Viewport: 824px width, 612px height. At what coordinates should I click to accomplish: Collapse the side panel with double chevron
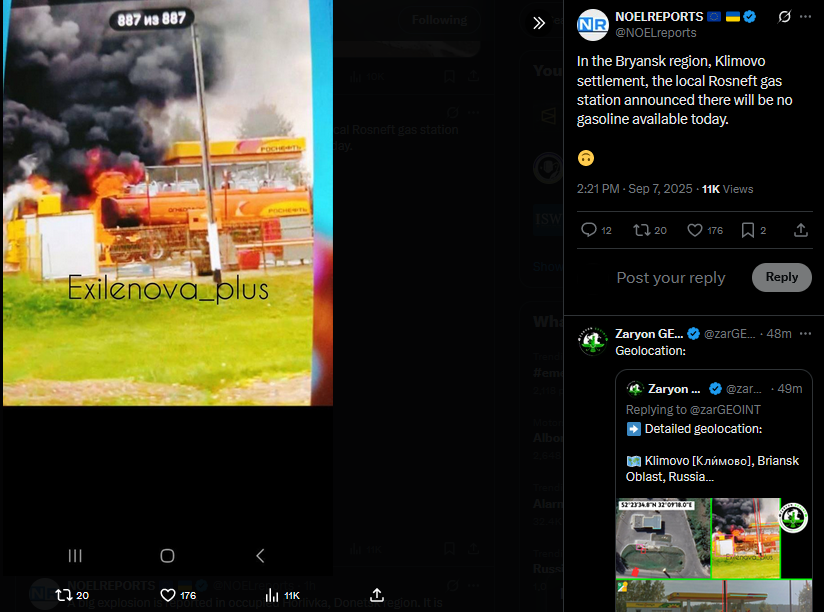coord(539,23)
